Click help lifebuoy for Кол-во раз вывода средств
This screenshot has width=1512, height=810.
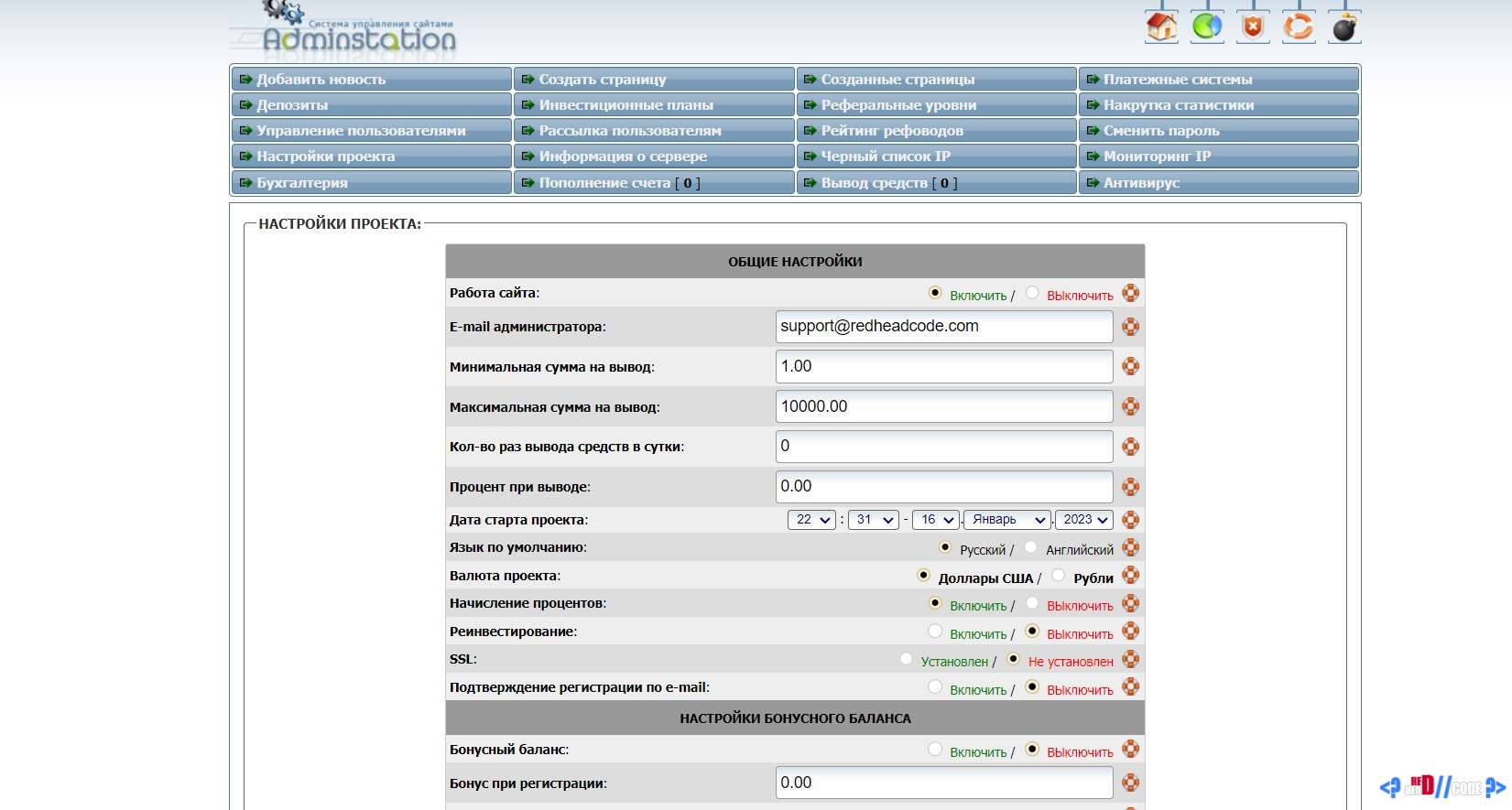click(x=1131, y=447)
